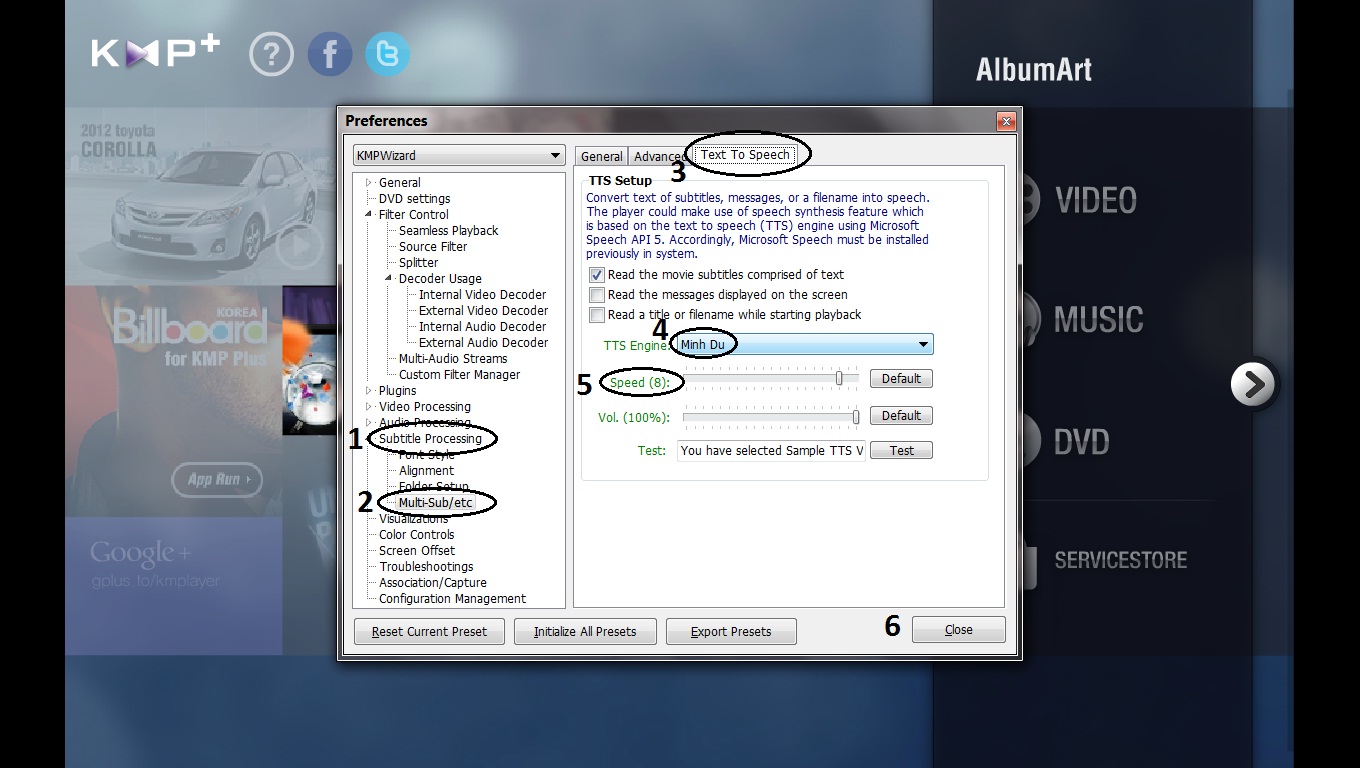Select Subtitle Processing in the tree
The width and height of the screenshot is (1360, 768).
[430, 439]
